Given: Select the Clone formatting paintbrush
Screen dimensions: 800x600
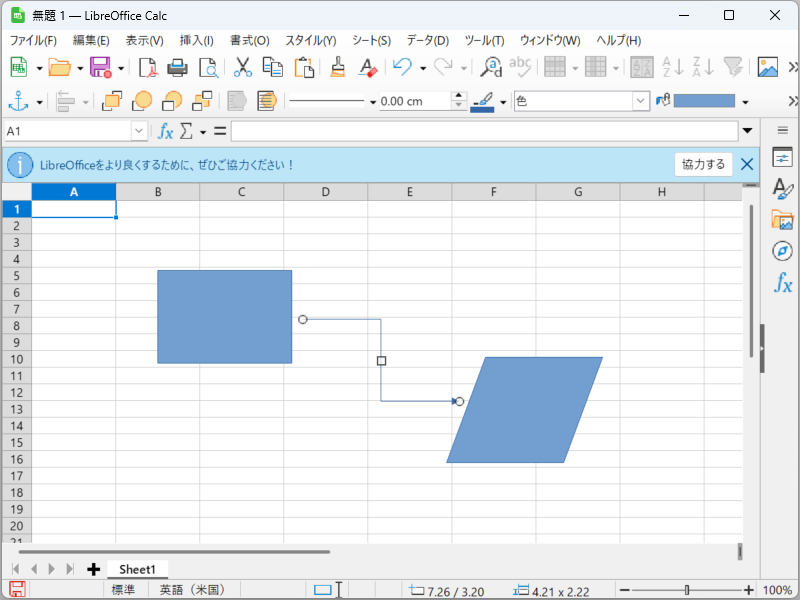Looking at the screenshot, I should [x=338, y=67].
